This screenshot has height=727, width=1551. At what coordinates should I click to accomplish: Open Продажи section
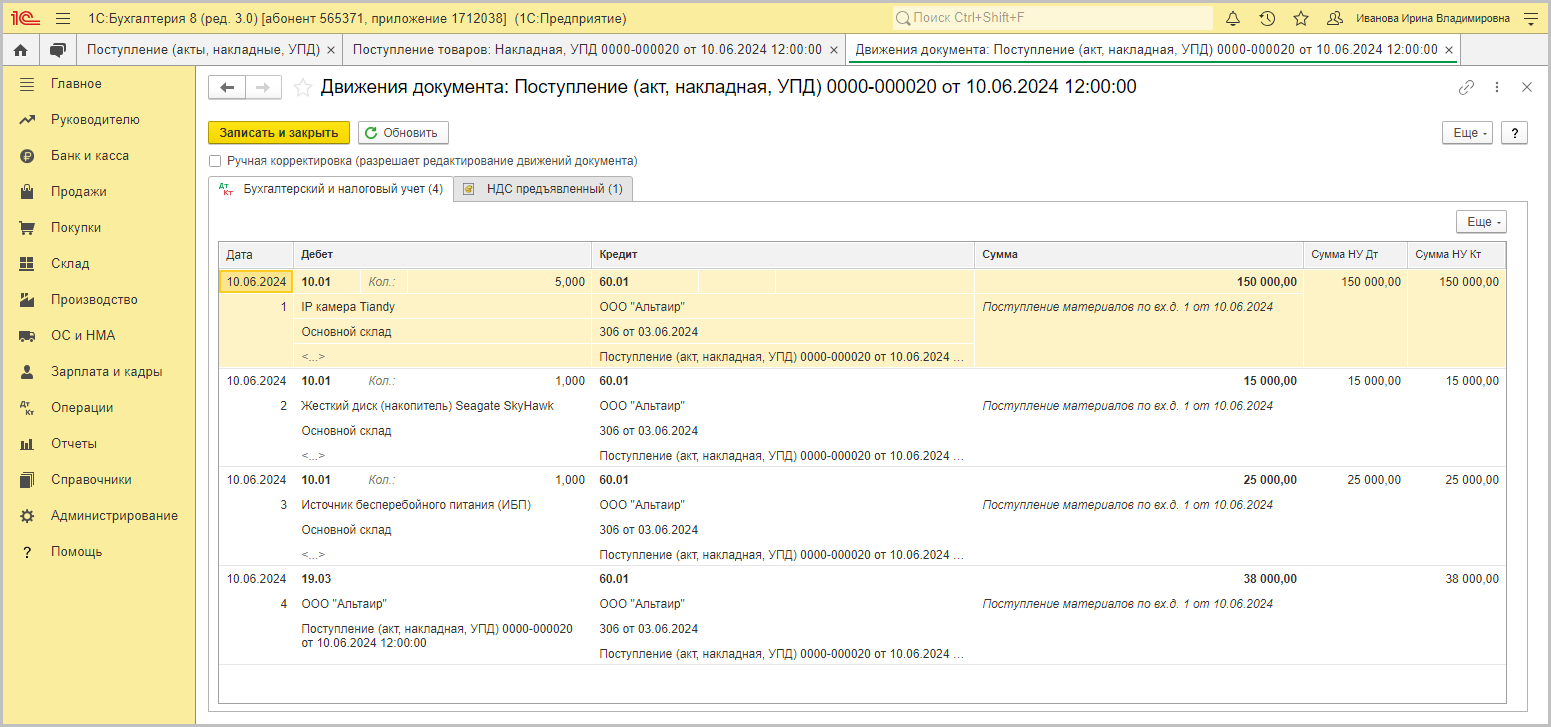click(x=79, y=192)
